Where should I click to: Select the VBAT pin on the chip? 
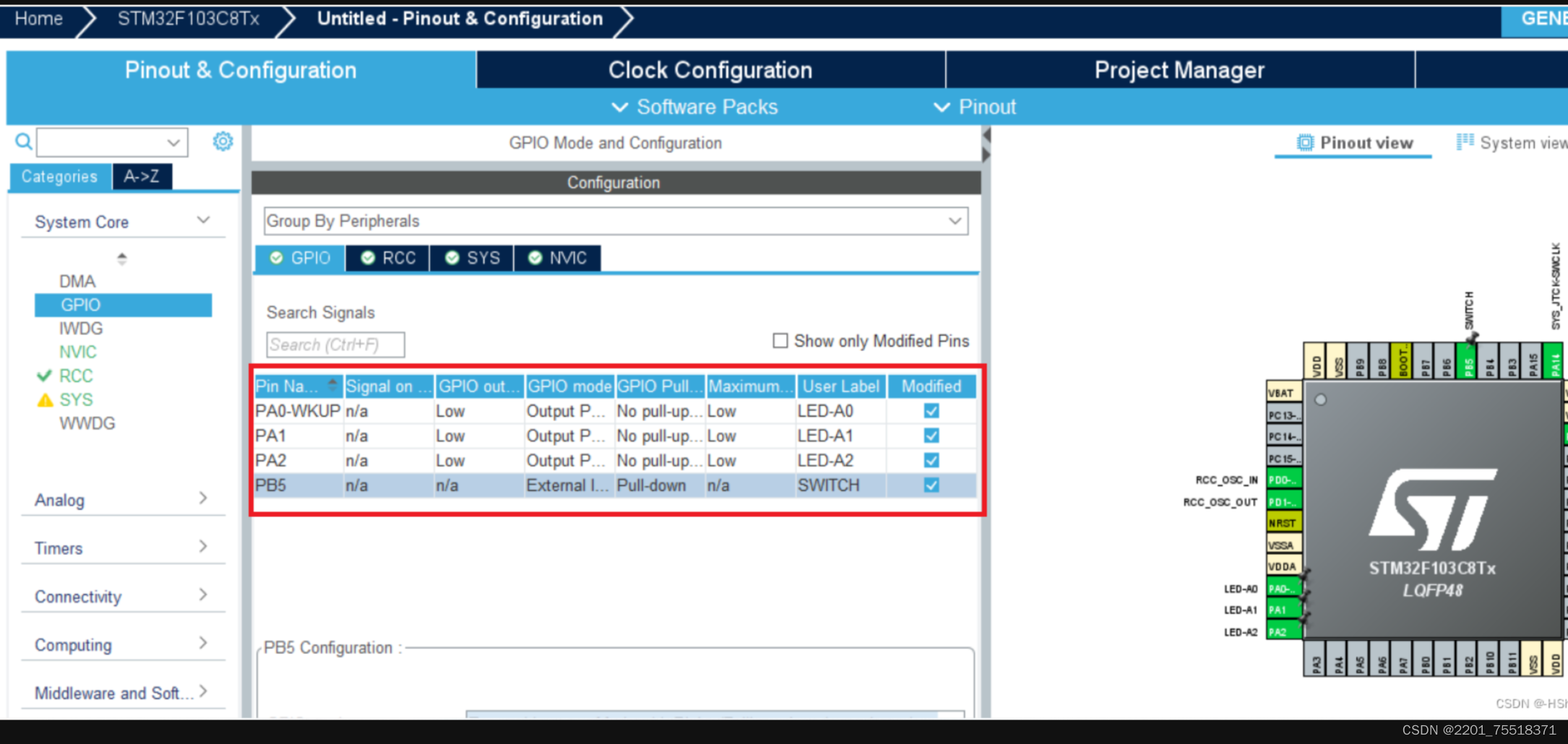1284,393
